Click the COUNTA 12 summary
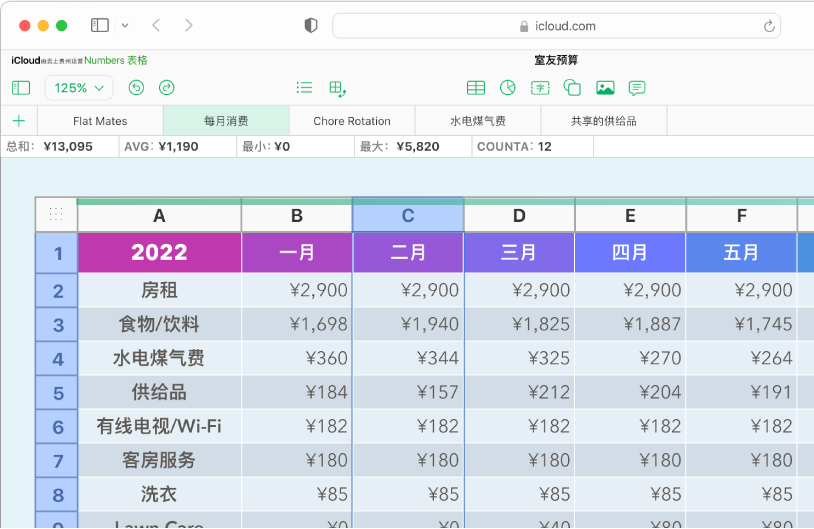This screenshot has width=814, height=529. point(533,146)
